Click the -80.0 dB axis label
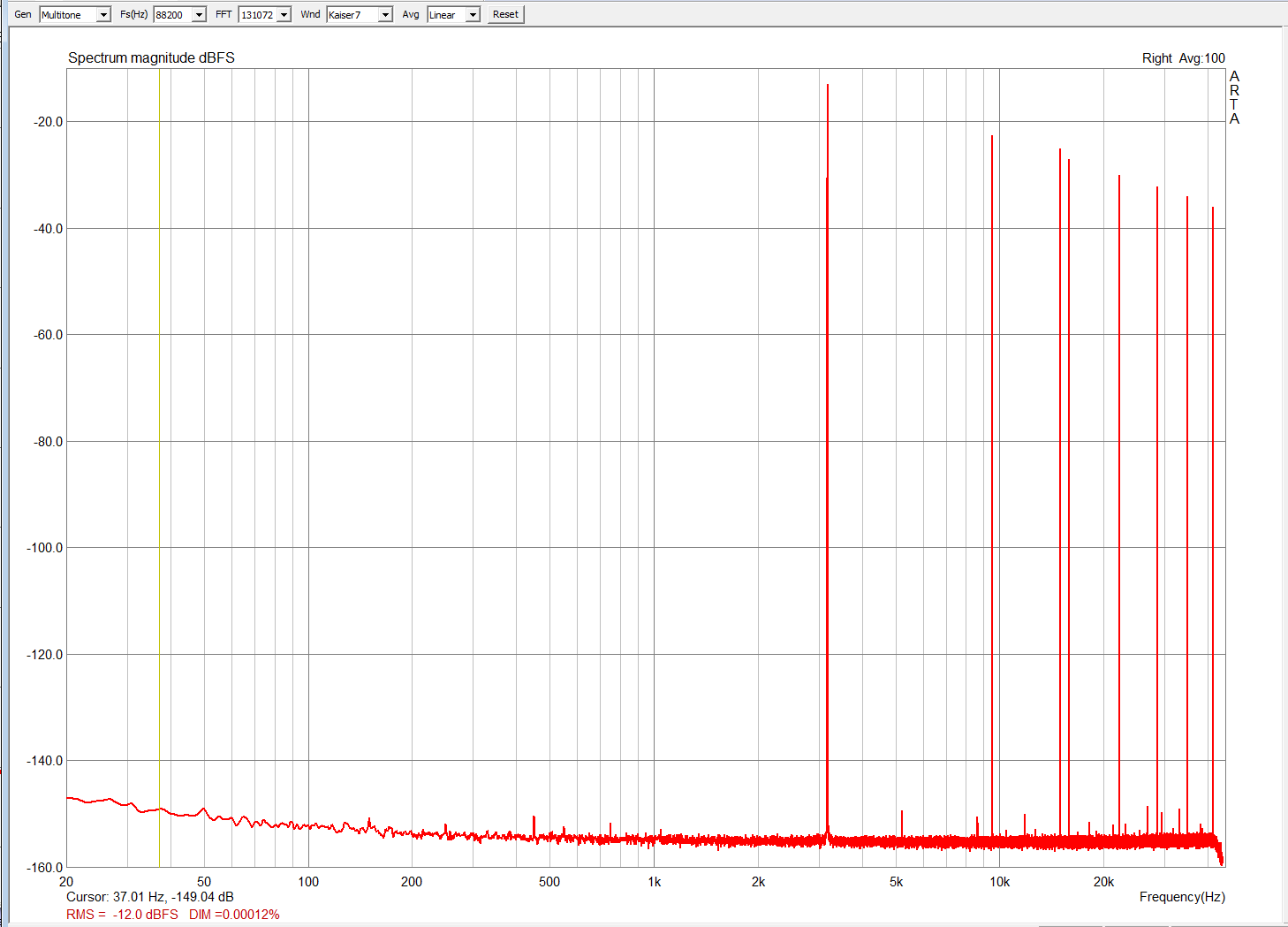Viewport: 1288px width, 927px height. [x=48, y=441]
